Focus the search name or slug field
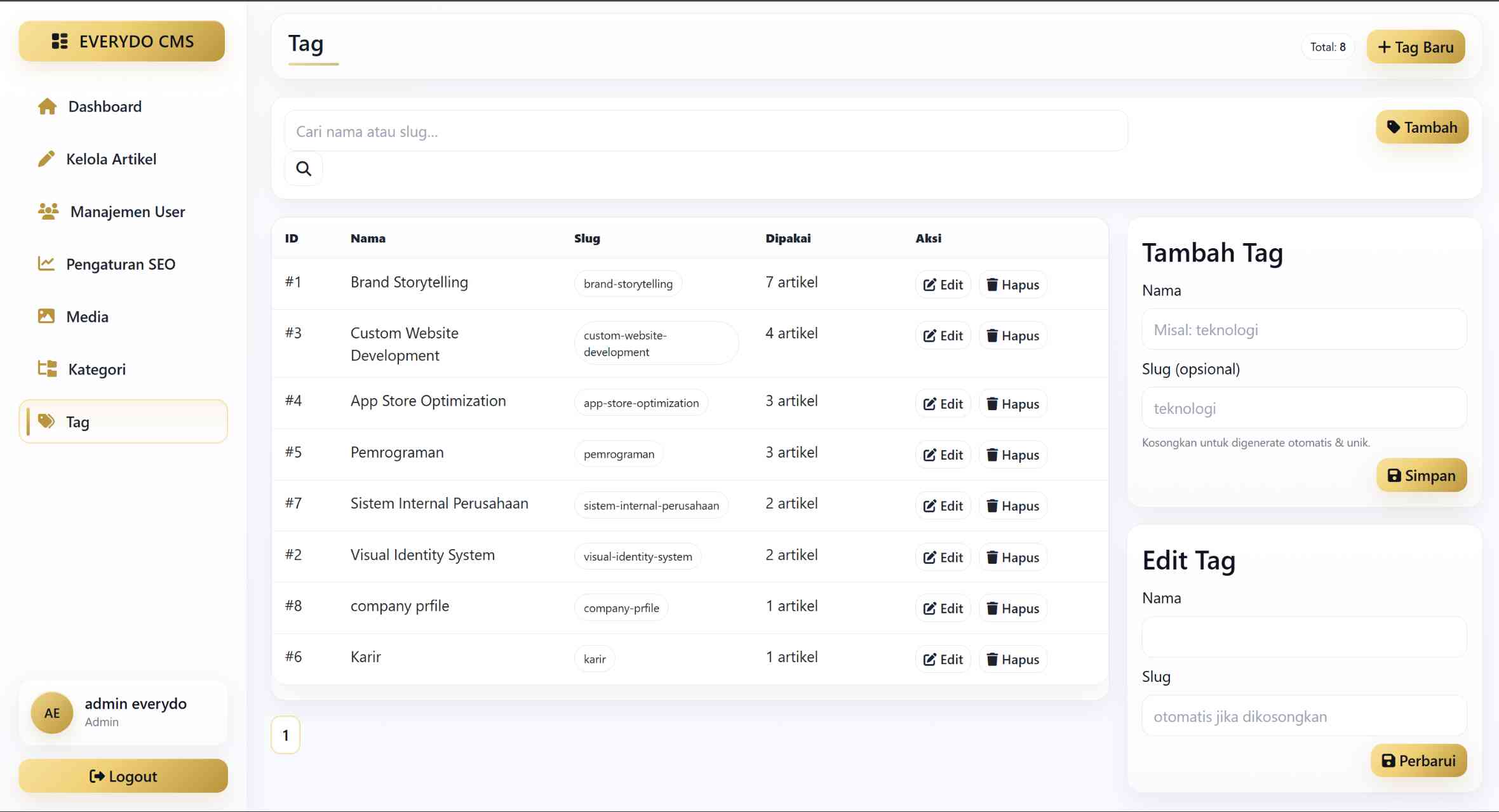1499x812 pixels. click(x=706, y=131)
